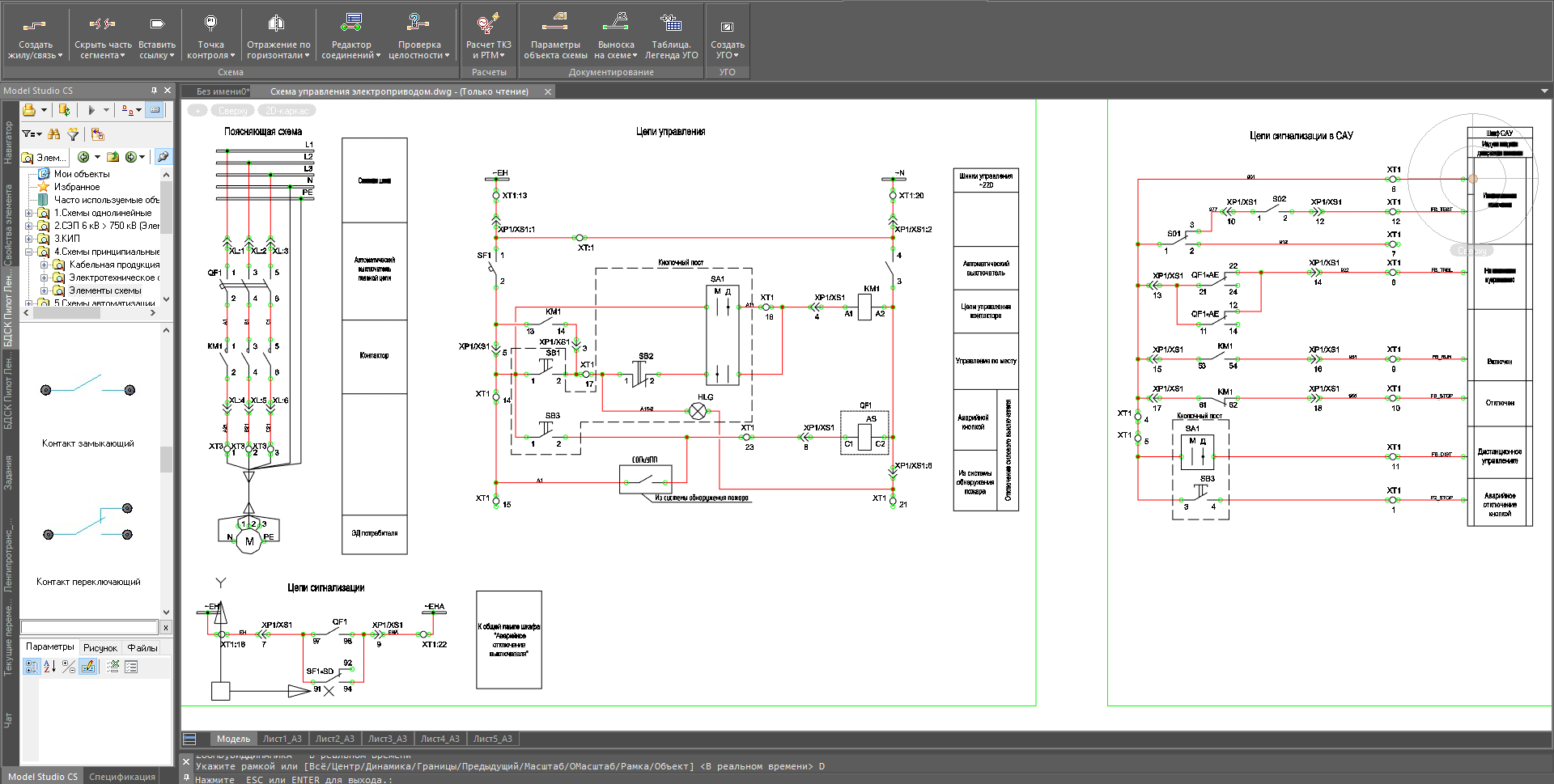This screenshot has width=1554, height=784.
Task: Click the green forward arrow navigation icon
Action: pos(130,157)
